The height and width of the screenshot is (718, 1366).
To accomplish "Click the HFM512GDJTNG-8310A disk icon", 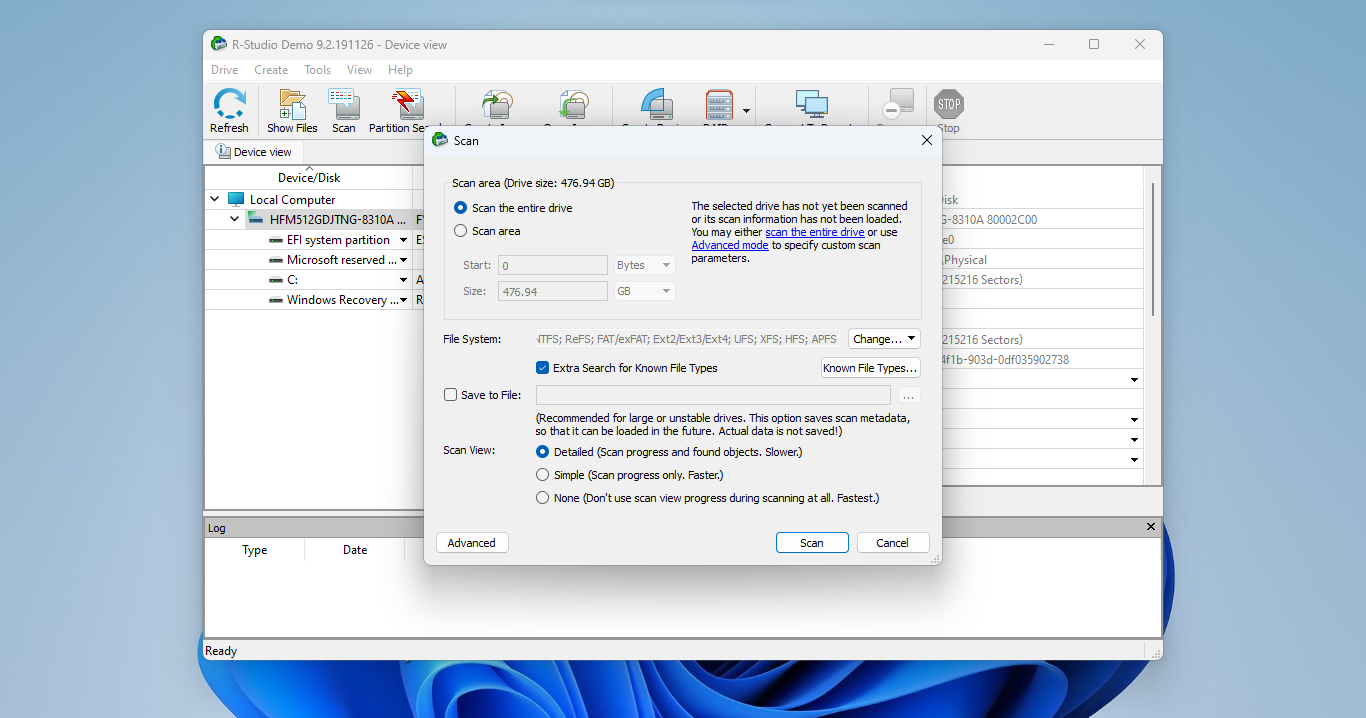I will pos(256,219).
